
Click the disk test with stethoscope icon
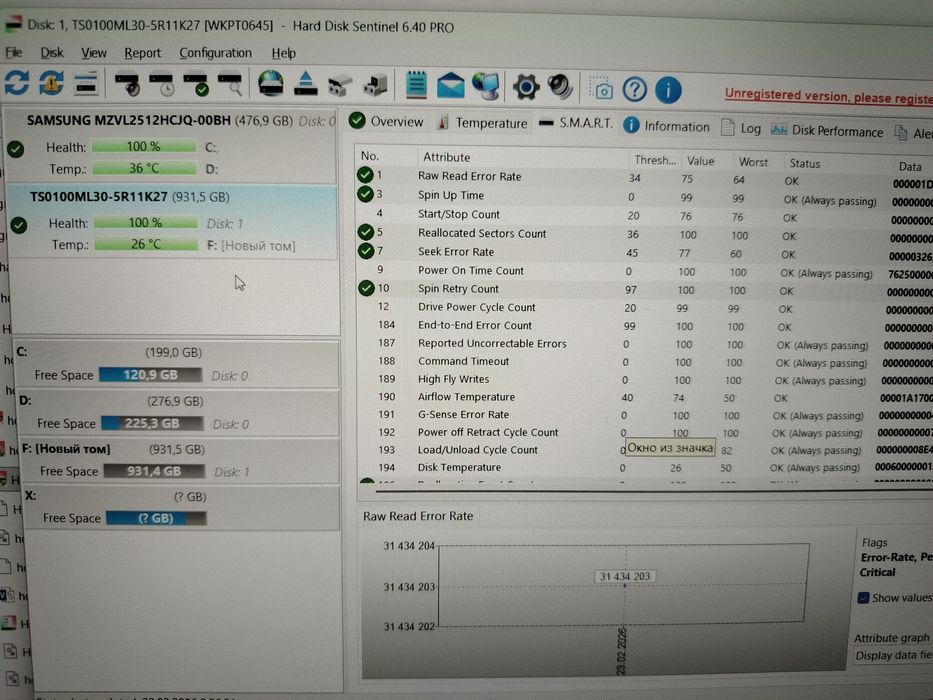(x=127, y=84)
